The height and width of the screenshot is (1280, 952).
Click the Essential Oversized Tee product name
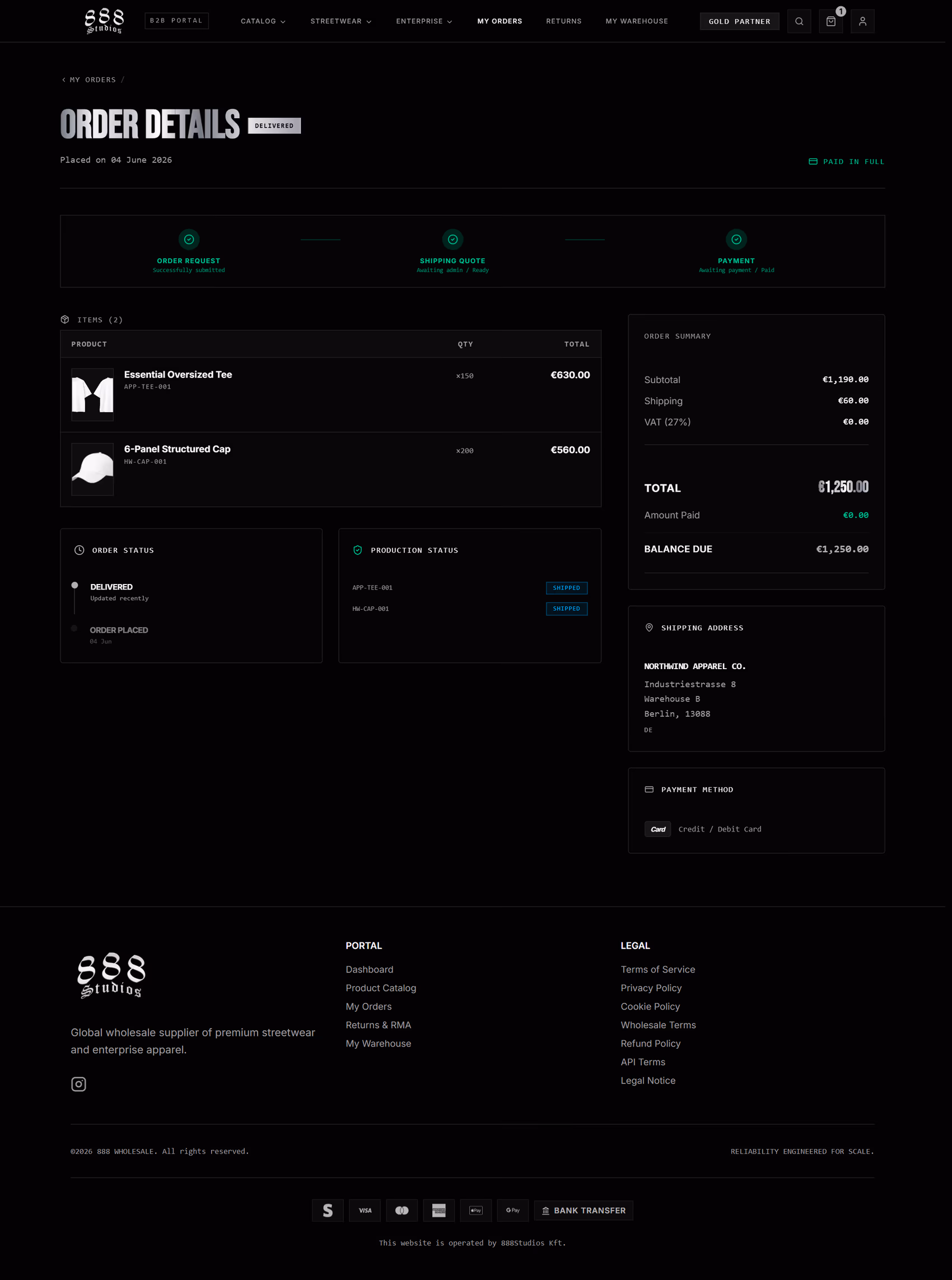(x=178, y=375)
